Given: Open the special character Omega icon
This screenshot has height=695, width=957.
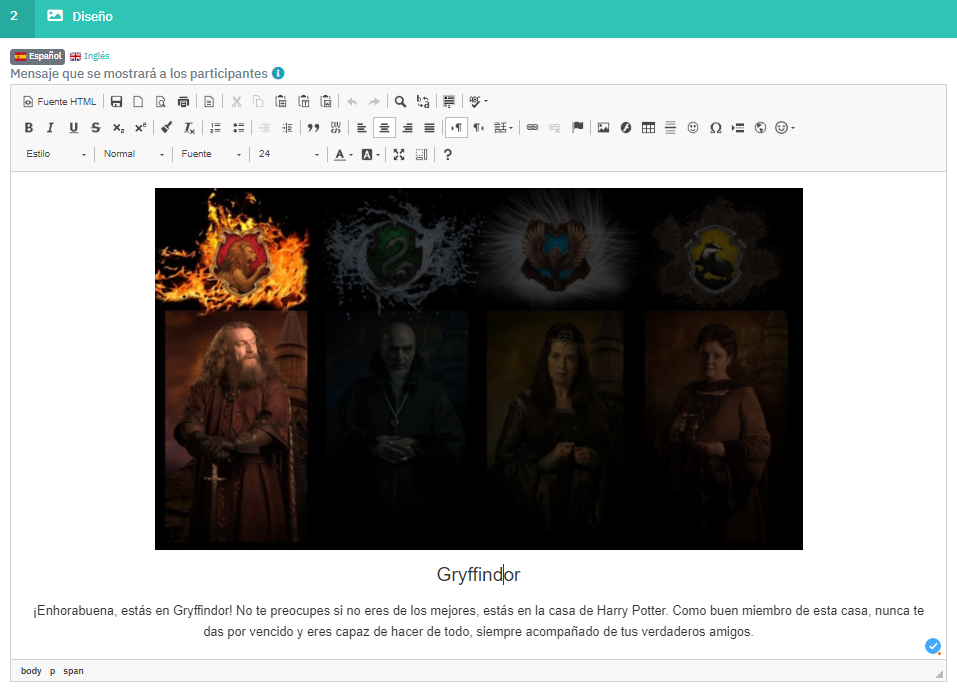Looking at the screenshot, I should (x=715, y=127).
